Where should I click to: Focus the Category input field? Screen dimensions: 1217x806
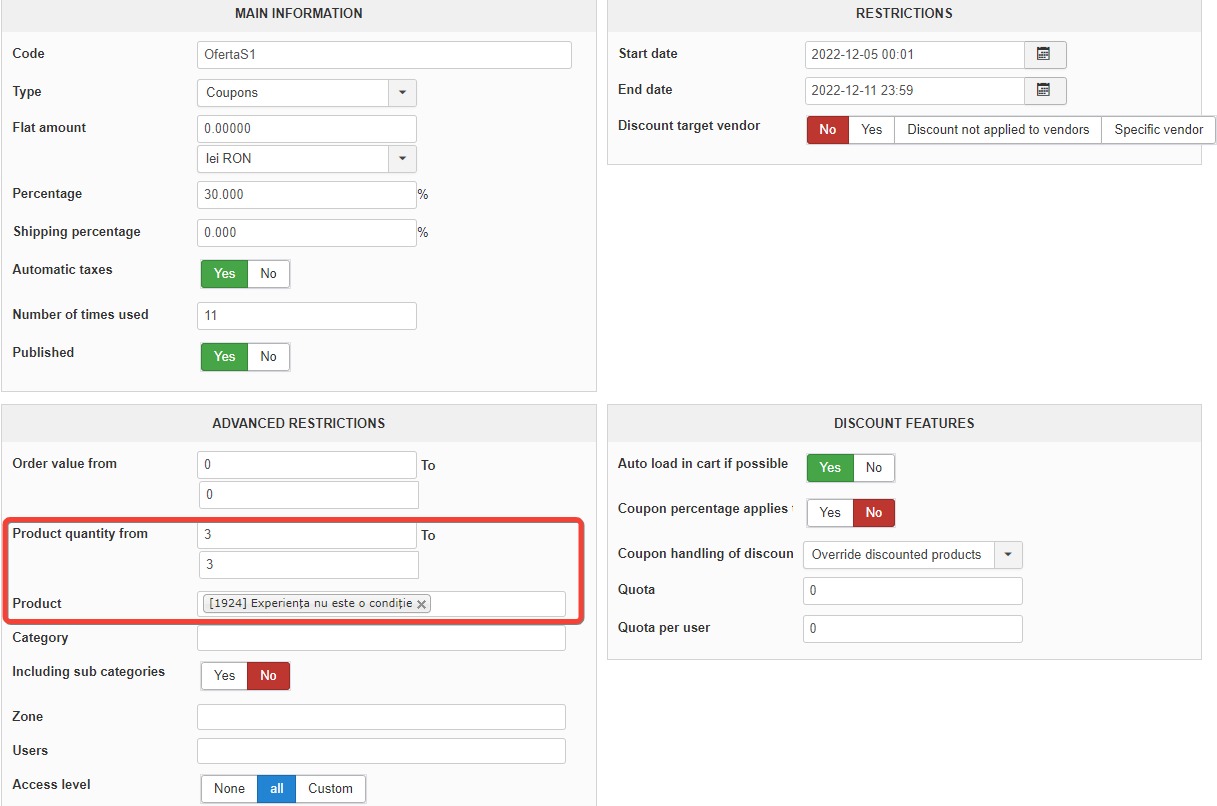pyautogui.click(x=381, y=638)
